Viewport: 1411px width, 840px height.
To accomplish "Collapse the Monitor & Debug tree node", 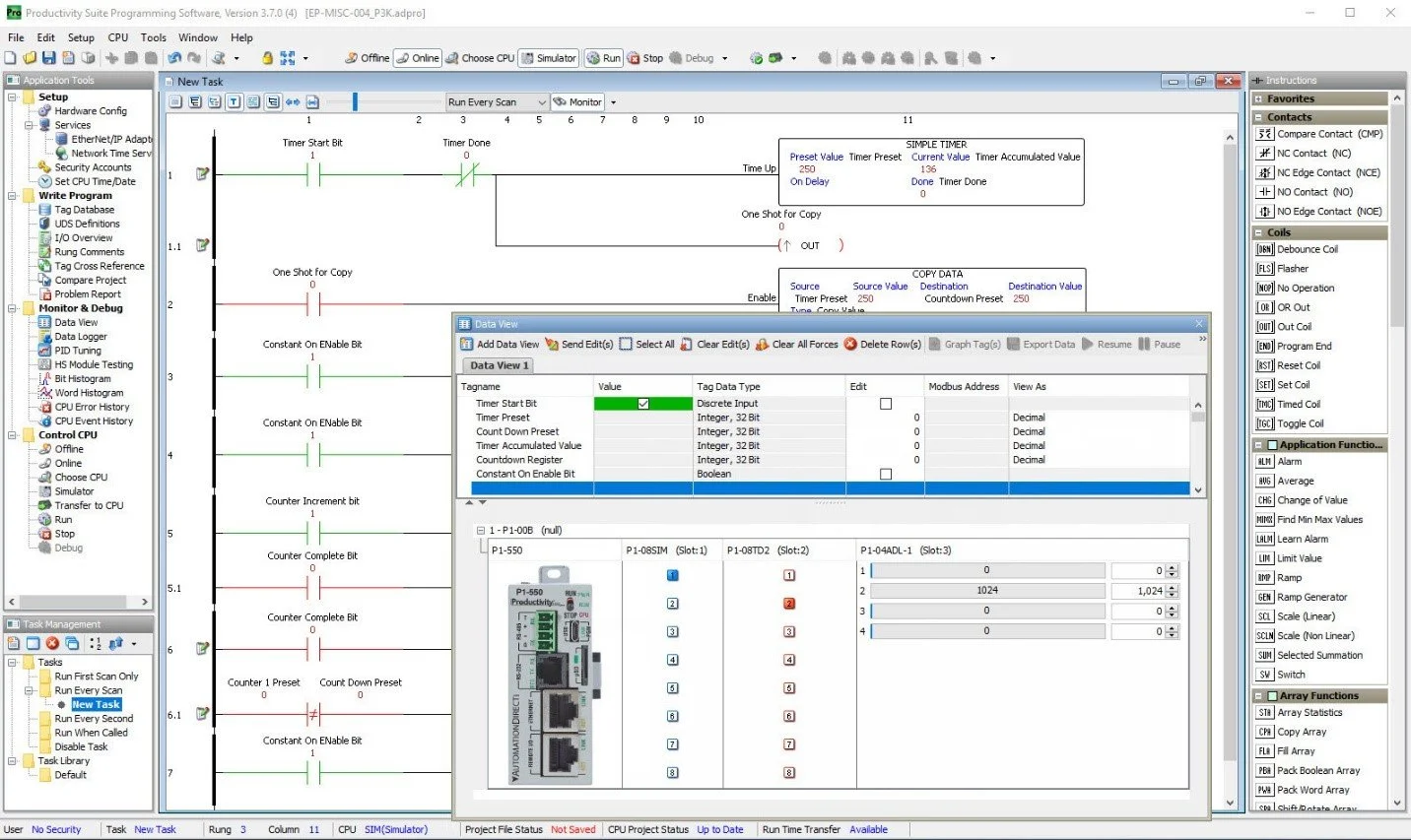I will click(13, 308).
